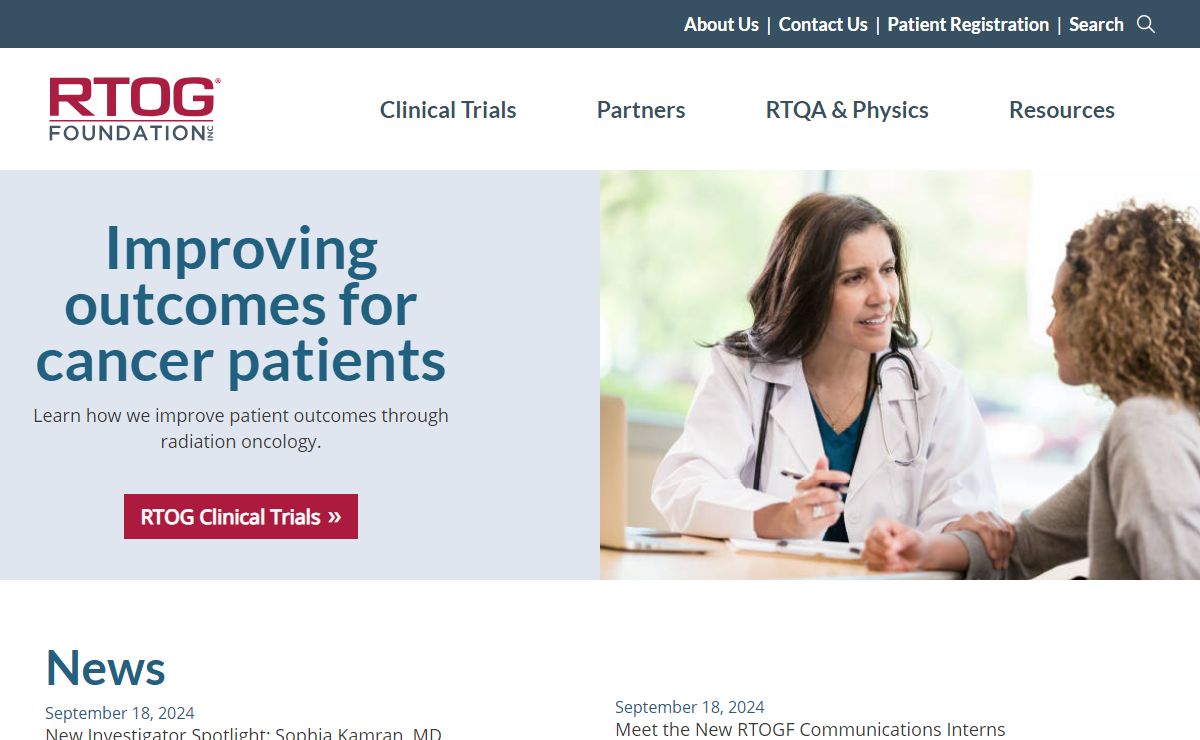The image size is (1200, 740).
Task: Click the right September 18, 2024 date
Action: (690, 707)
